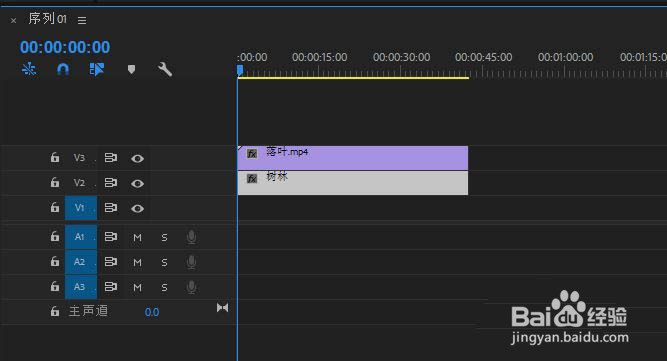667x361 pixels.
Task: Enable voice-over record on A3
Action: [x=191, y=287]
